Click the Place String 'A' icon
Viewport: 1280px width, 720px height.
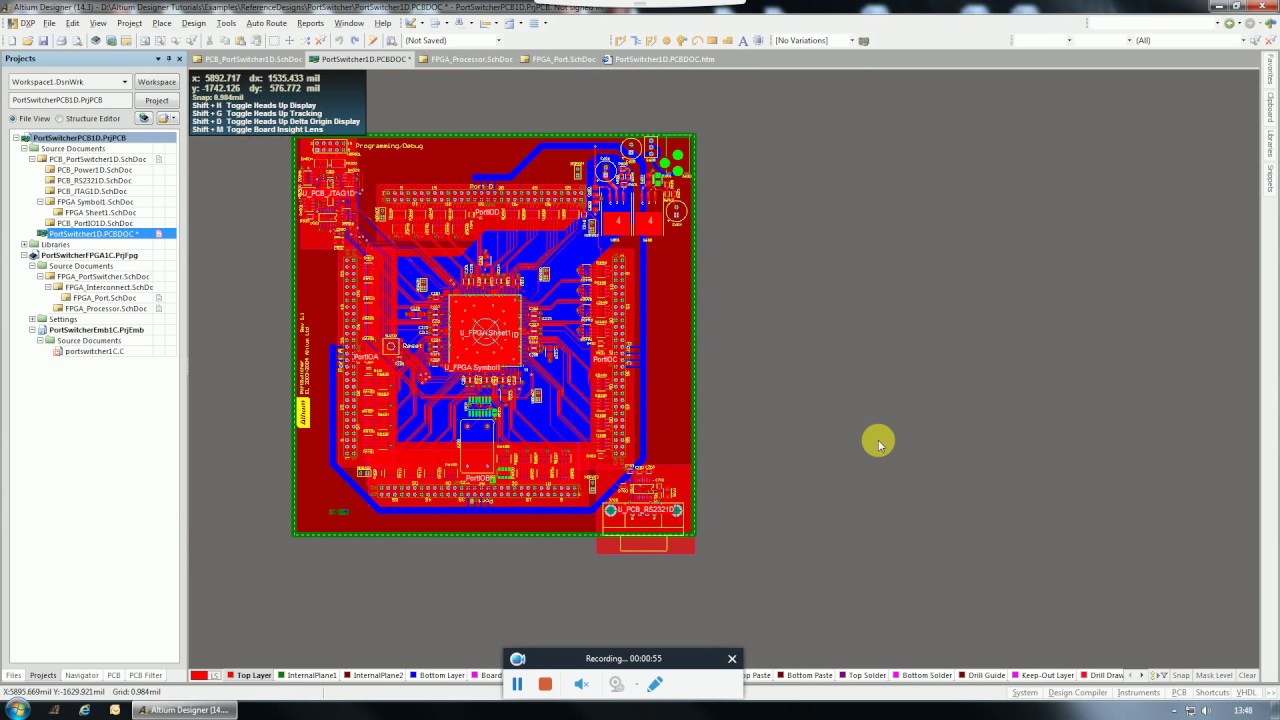743,40
